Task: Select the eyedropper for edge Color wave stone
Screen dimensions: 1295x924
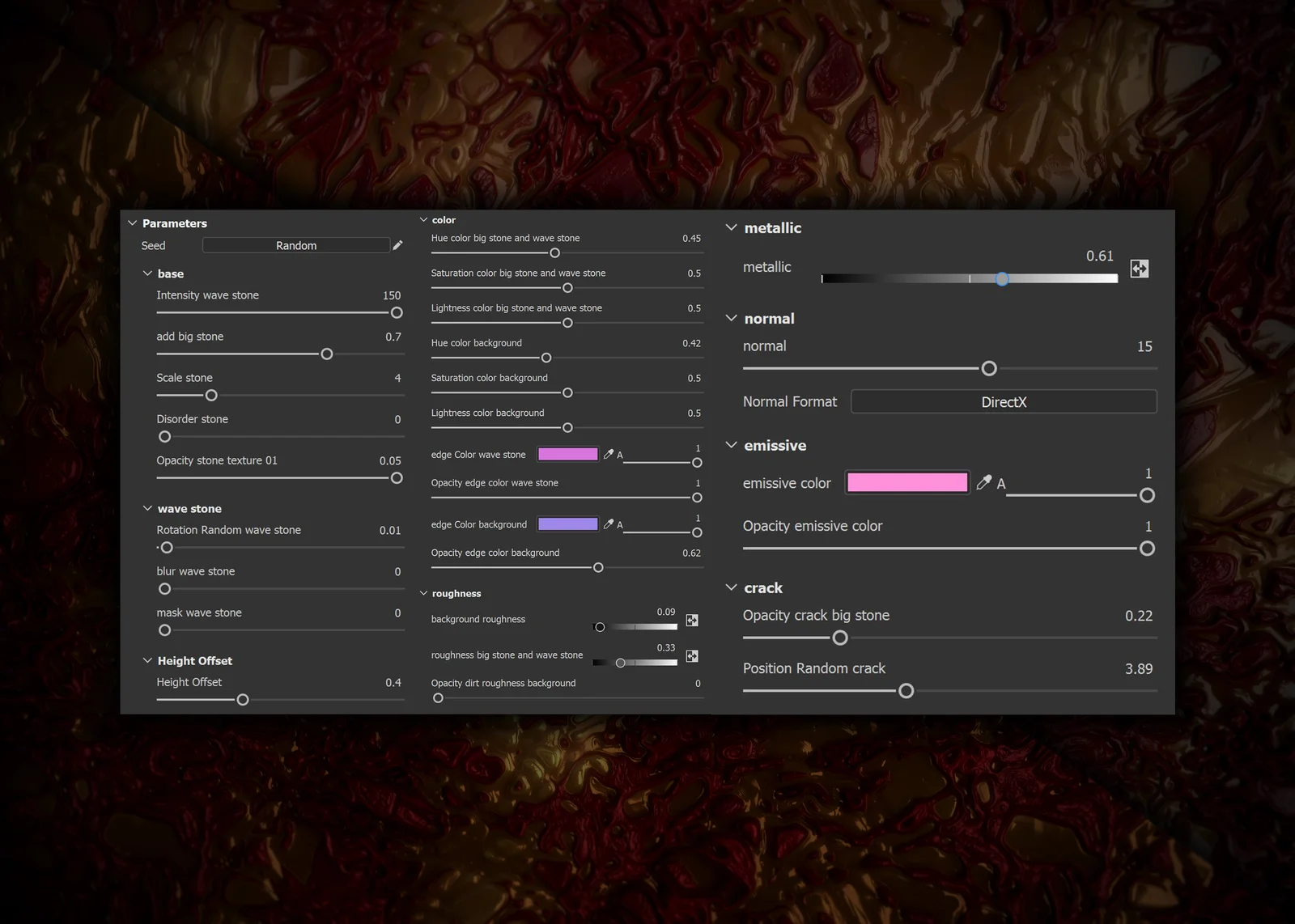Action: tap(609, 454)
